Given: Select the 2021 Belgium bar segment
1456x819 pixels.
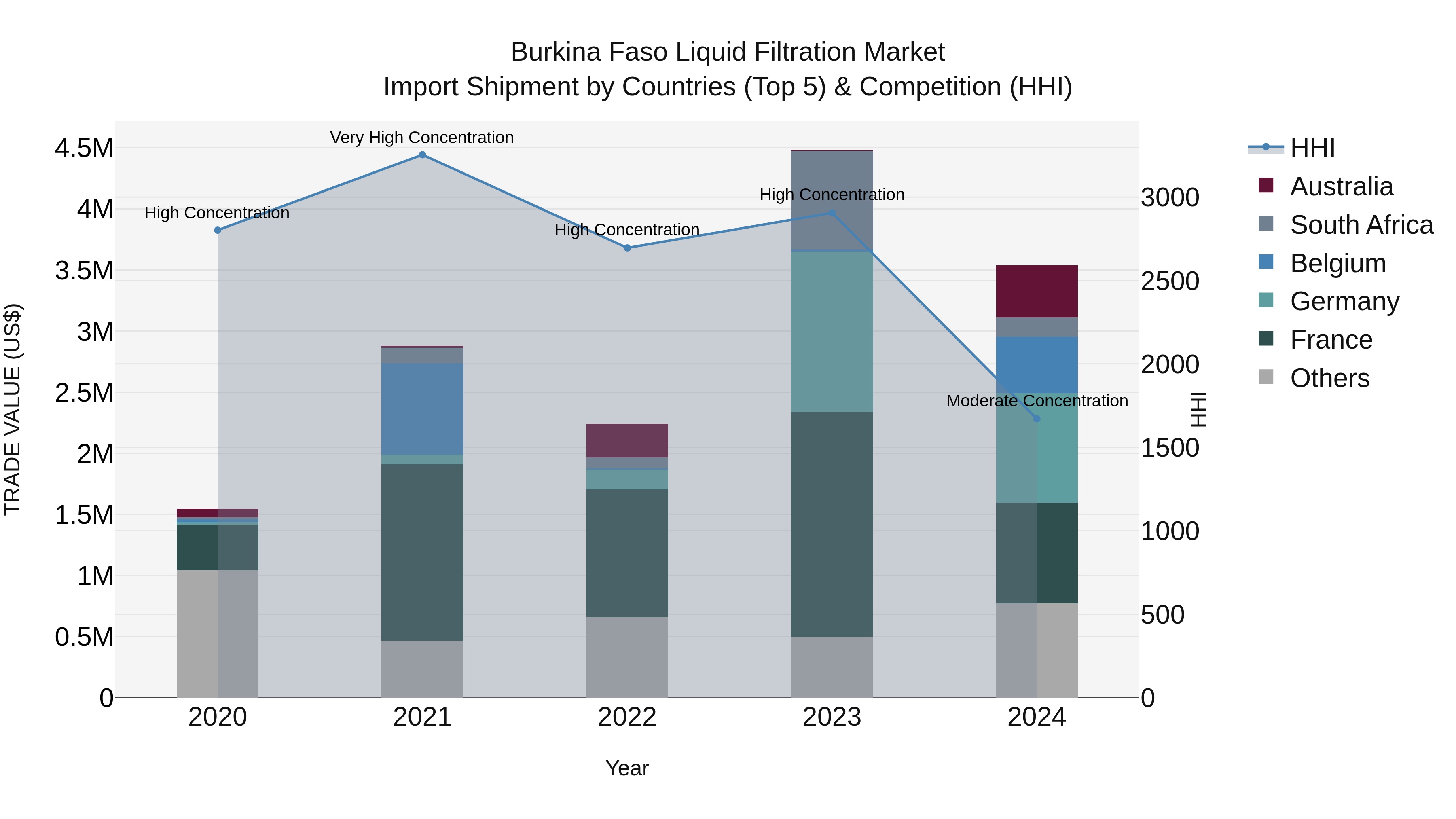Looking at the screenshot, I should (x=422, y=409).
